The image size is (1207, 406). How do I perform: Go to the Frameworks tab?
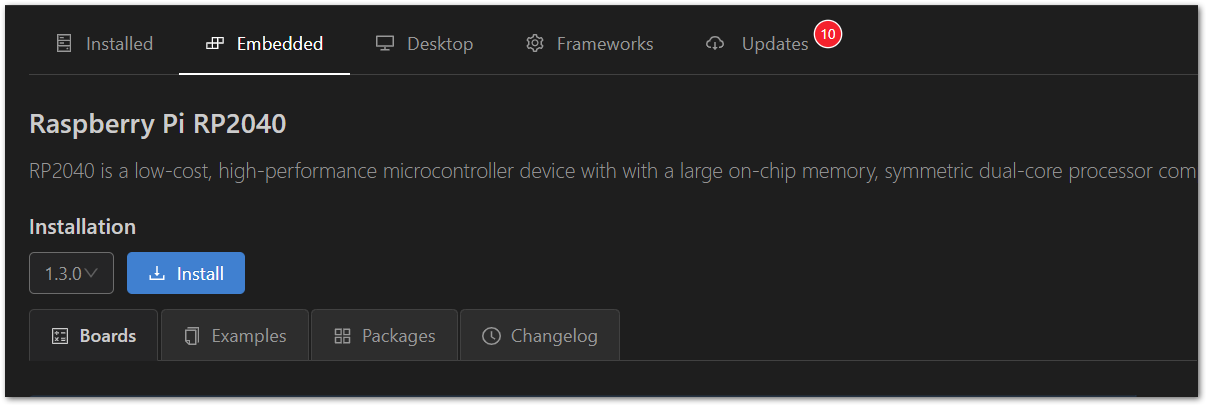[x=589, y=44]
